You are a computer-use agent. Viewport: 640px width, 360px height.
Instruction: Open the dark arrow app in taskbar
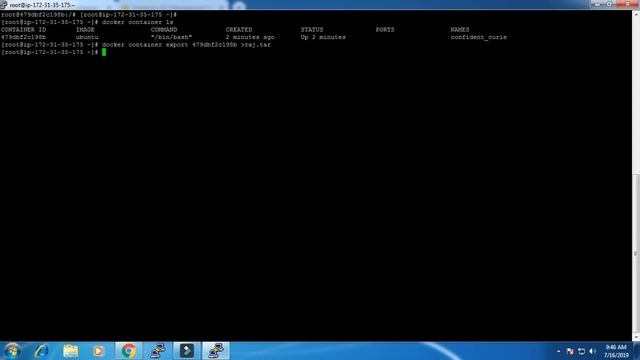(x=187, y=351)
